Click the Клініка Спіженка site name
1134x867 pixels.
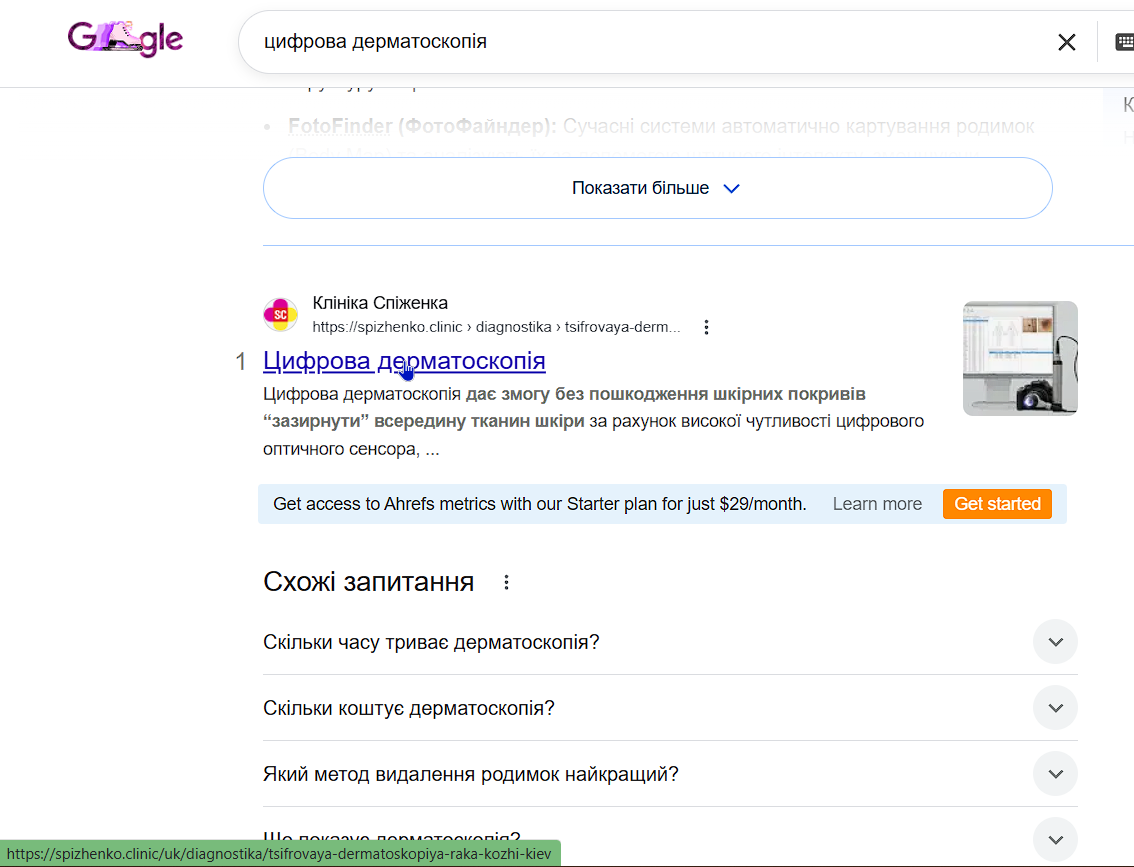[380, 303]
